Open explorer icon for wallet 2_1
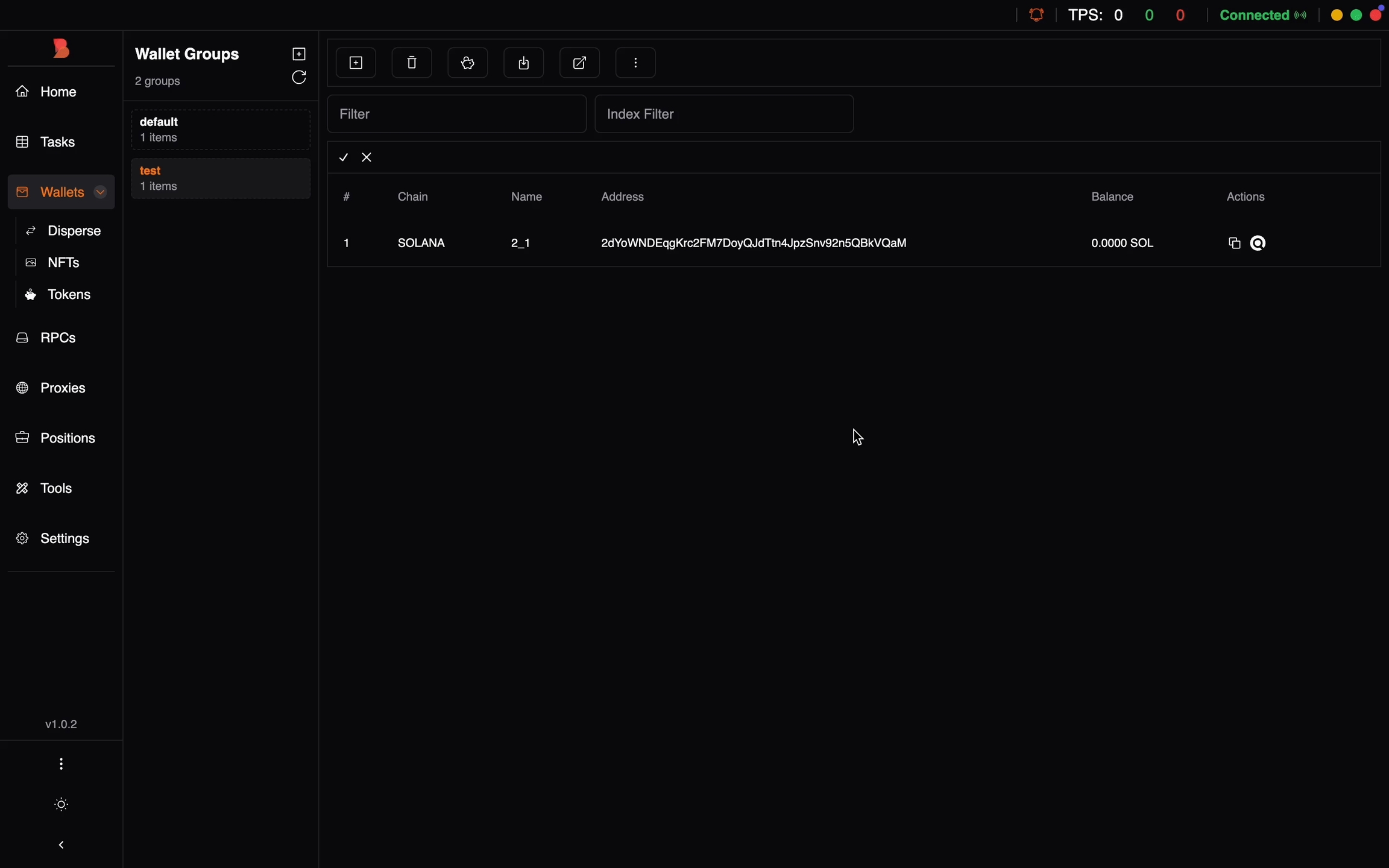The image size is (1389, 868). (x=1258, y=243)
